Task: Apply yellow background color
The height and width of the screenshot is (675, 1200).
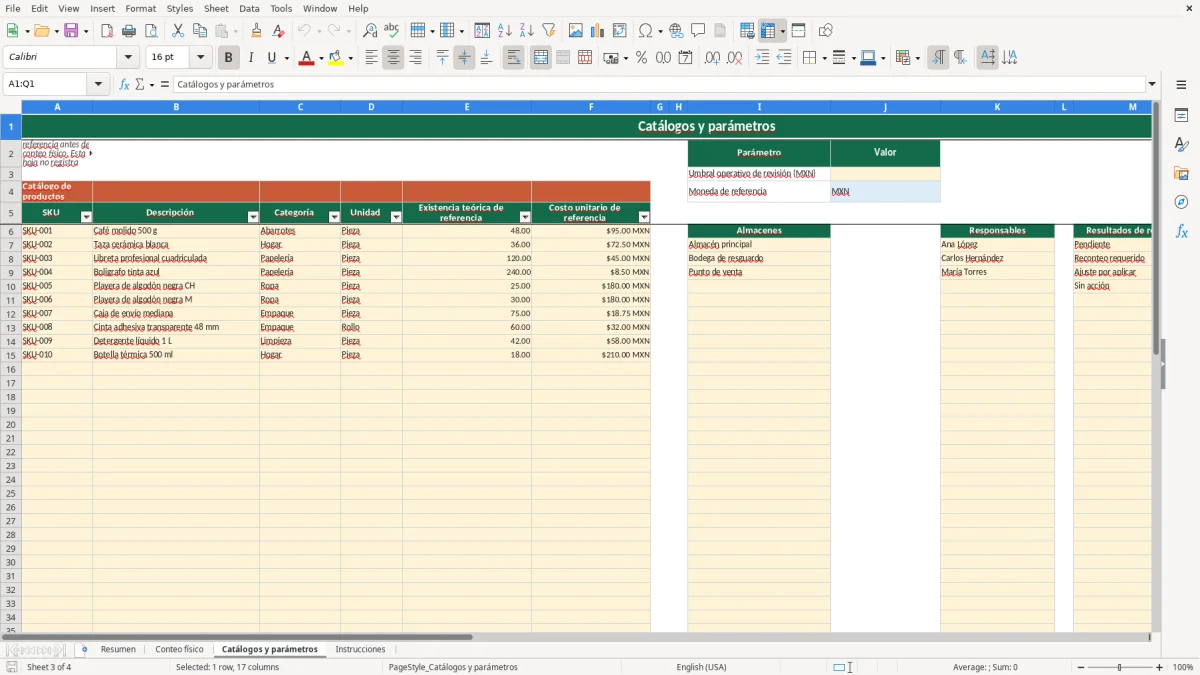Action: point(335,58)
